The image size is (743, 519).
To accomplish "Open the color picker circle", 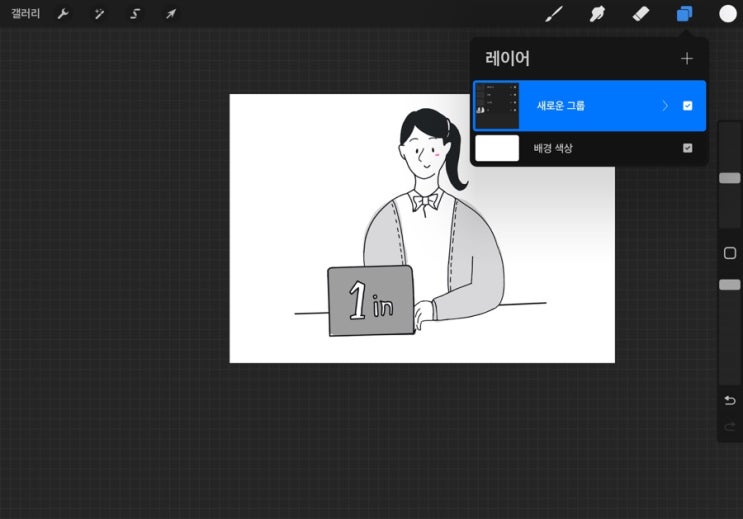I will pos(727,14).
